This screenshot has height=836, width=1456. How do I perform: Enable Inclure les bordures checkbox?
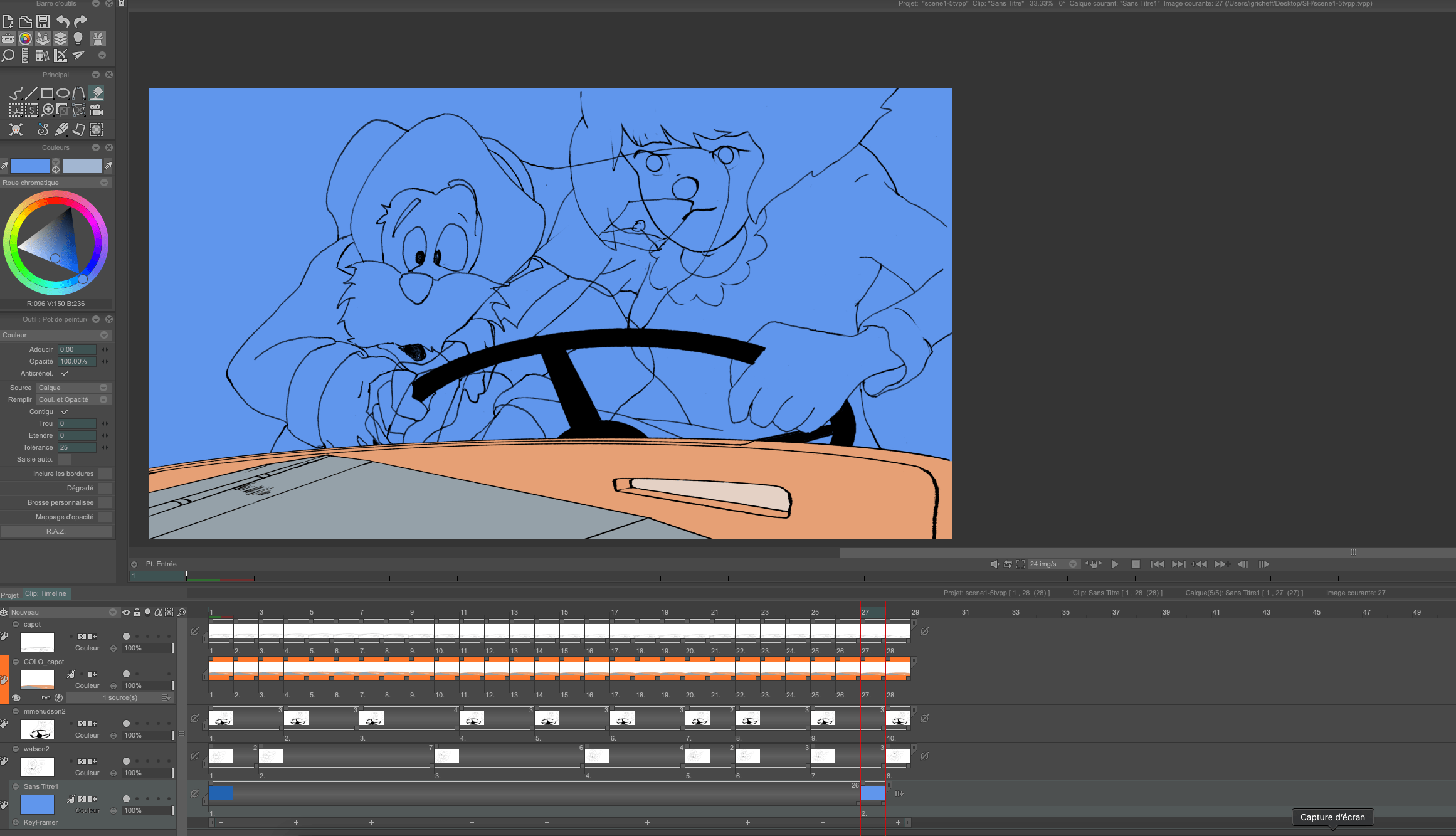pyautogui.click(x=105, y=474)
